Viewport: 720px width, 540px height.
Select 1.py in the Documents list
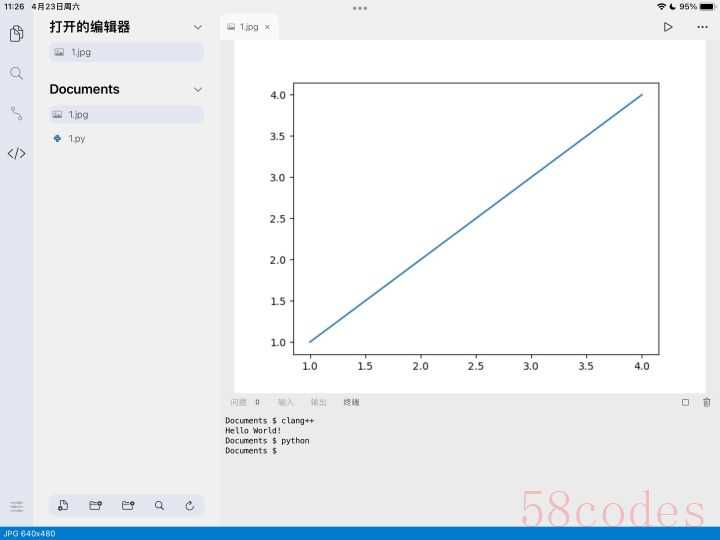126,138
